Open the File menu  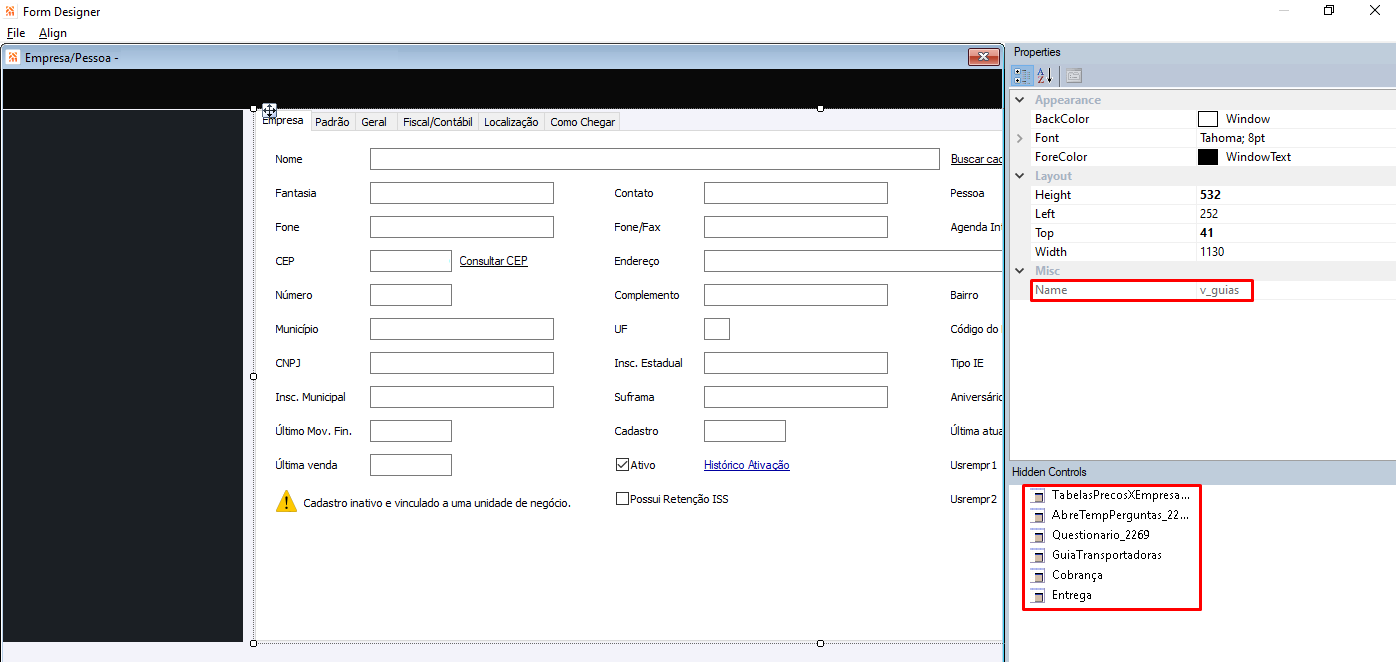16,33
